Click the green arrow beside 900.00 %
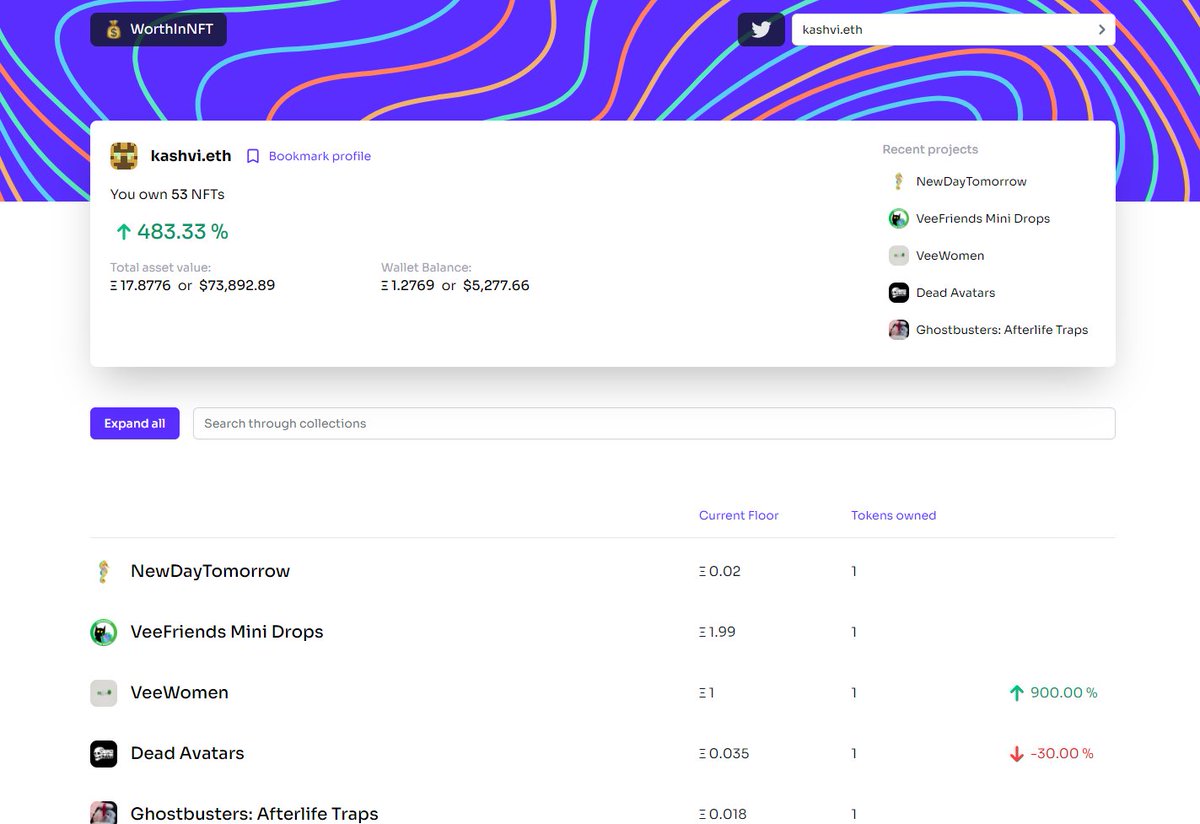Image resolution: width=1200 pixels, height=824 pixels. [1017, 693]
